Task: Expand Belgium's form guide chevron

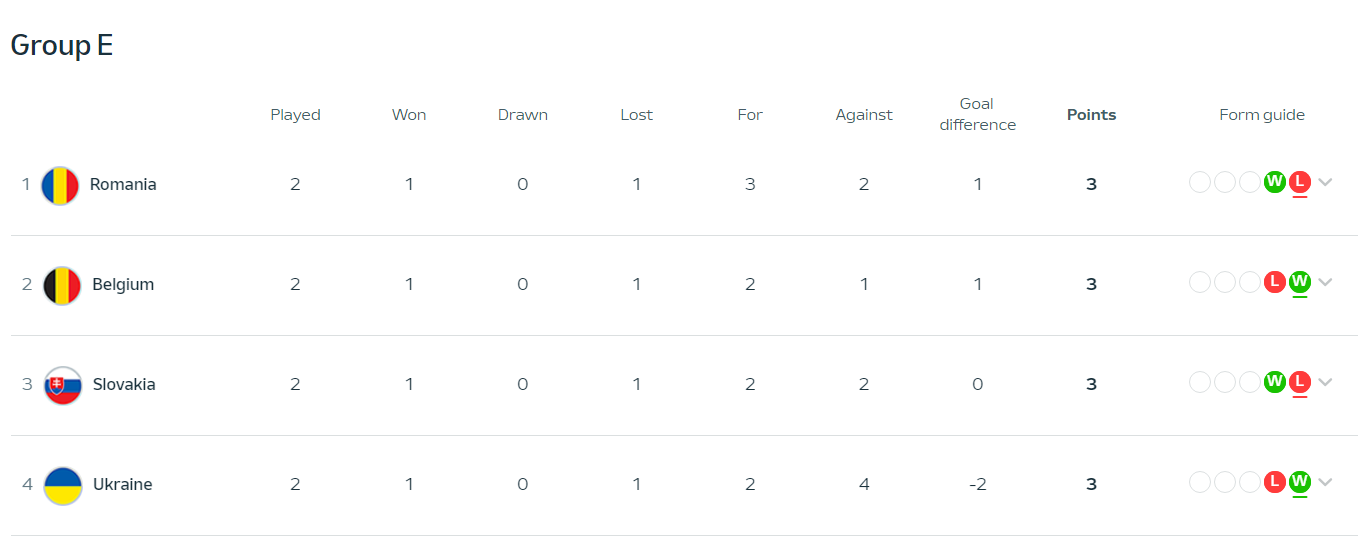Action: click(1326, 282)
